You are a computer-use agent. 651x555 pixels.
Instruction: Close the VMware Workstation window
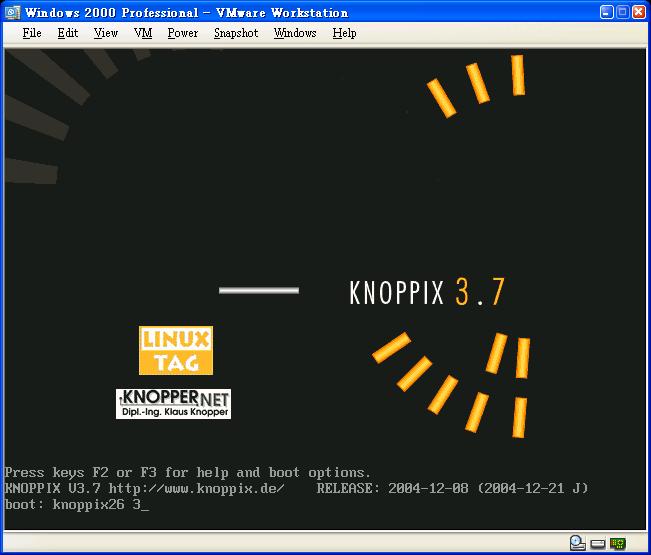(638, 12)
